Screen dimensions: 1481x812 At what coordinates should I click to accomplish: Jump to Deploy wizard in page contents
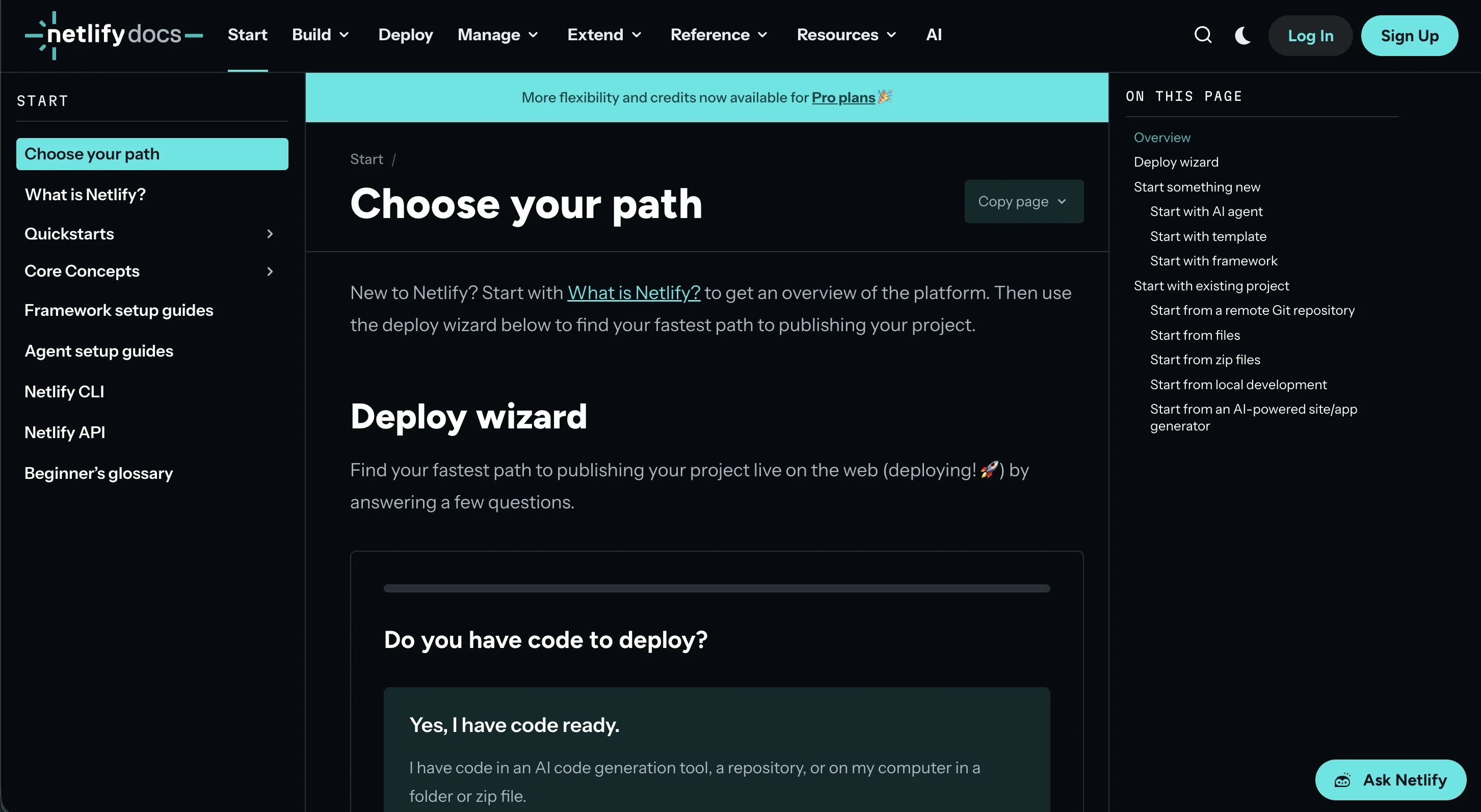pyautogui.click(x=1176, y=163)
